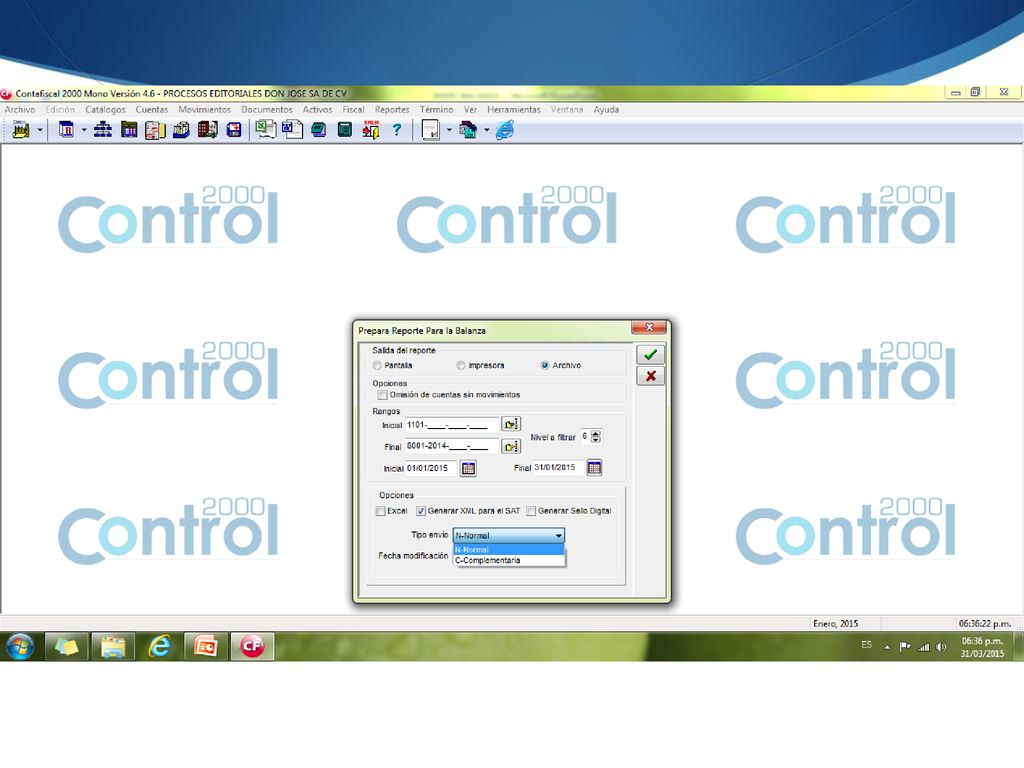Screen dimensions: 1024x768
Task: Click the checked document page icon
Action: point(431,131)
